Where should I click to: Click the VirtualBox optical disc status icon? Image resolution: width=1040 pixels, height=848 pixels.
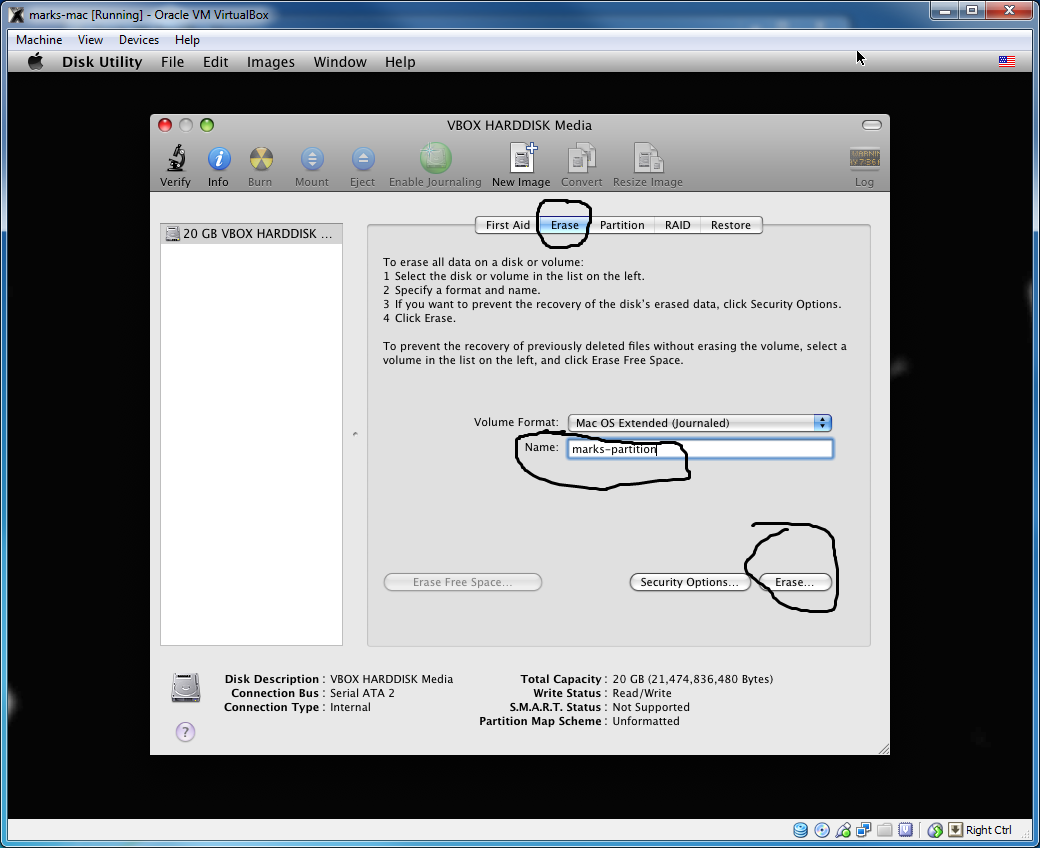(822, 830)
